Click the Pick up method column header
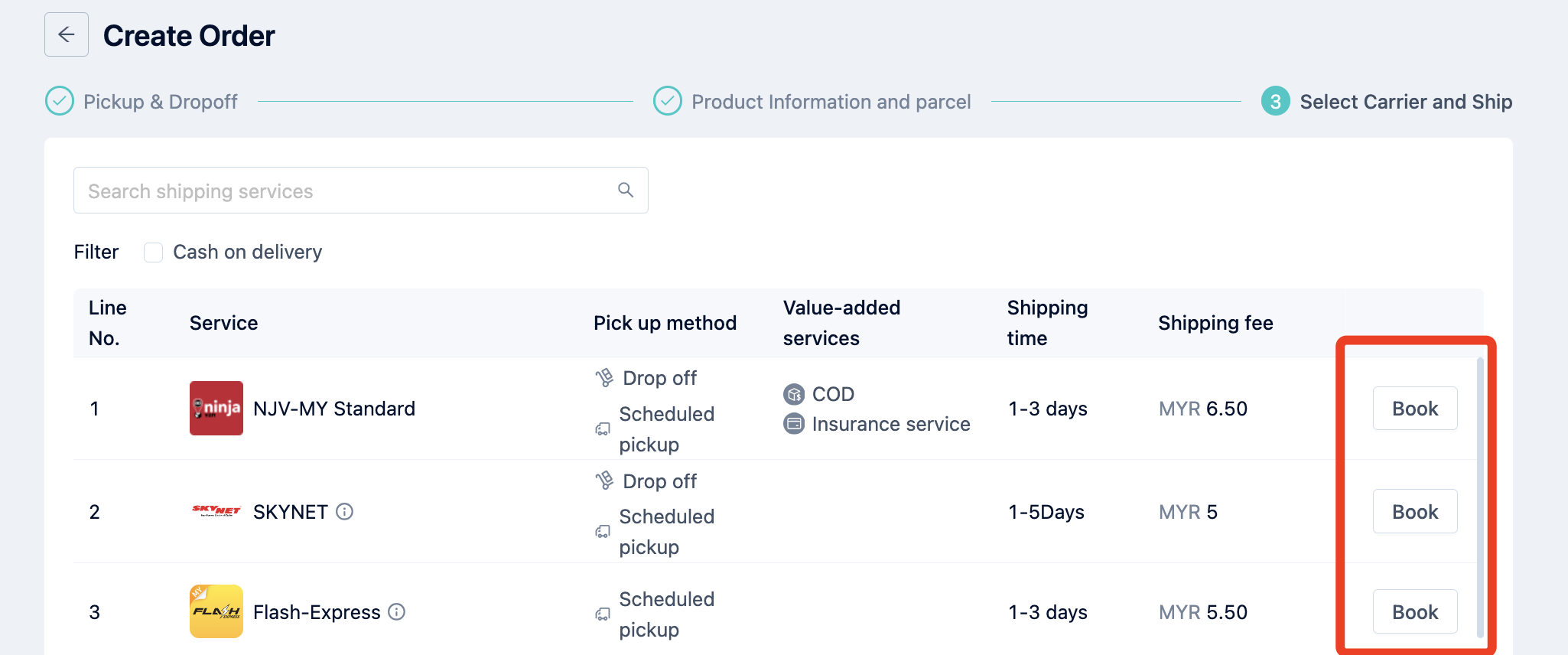This screenshot has width=1568, height=655. 665,323
